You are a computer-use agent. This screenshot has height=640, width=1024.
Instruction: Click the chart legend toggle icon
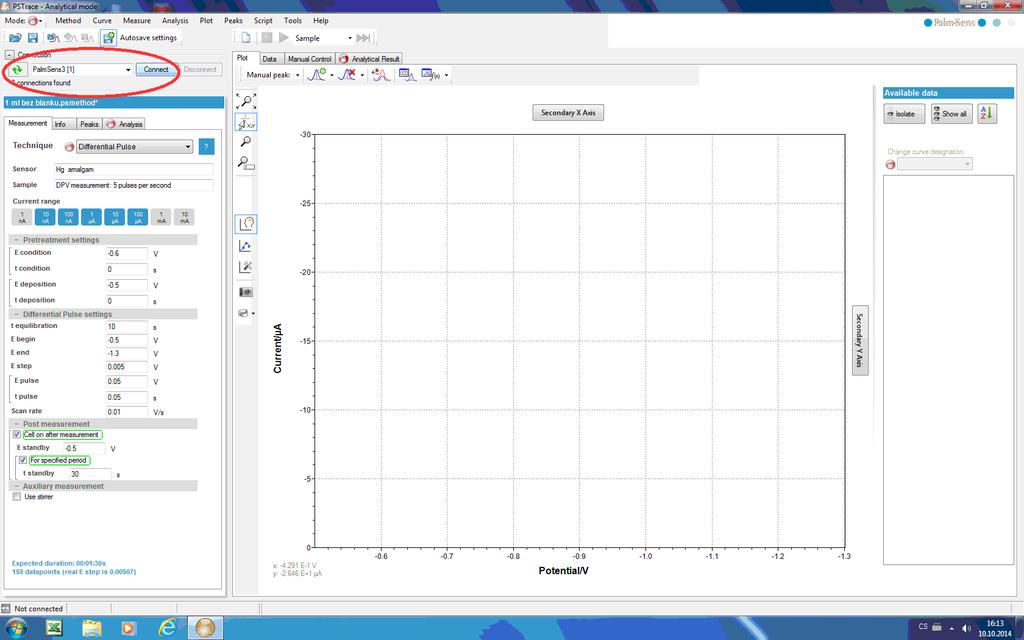[x=246, y=224]
